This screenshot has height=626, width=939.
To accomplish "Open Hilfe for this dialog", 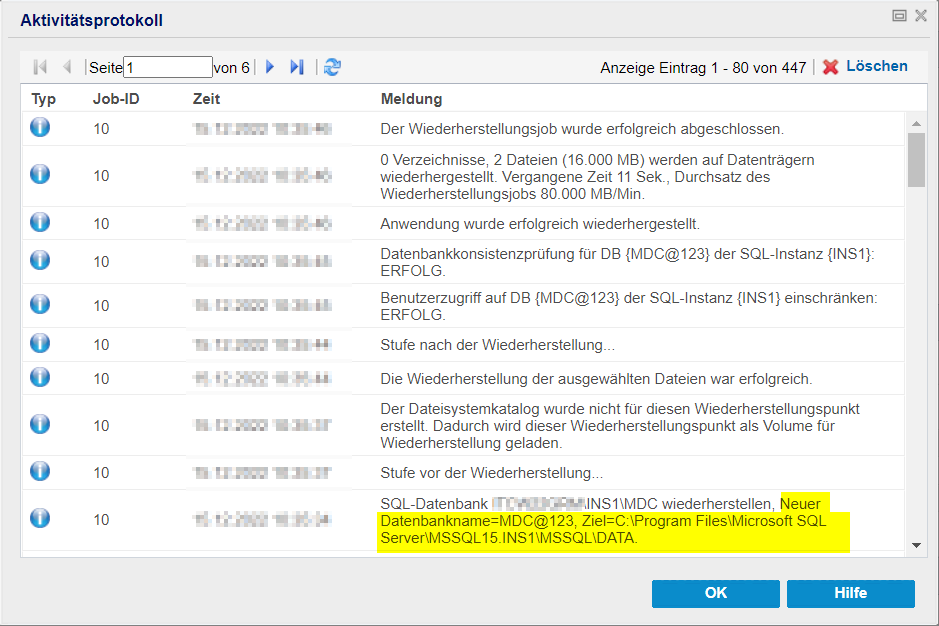I will coord(850,593).
